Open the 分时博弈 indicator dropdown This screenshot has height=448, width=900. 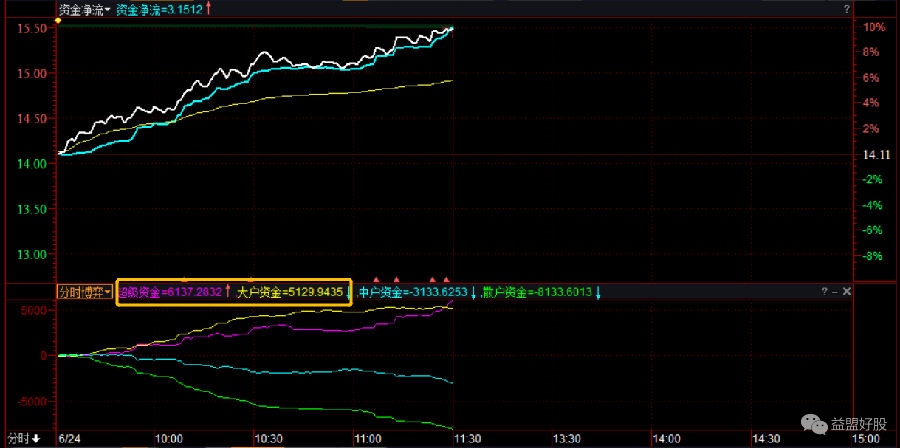tap(85, 292)
